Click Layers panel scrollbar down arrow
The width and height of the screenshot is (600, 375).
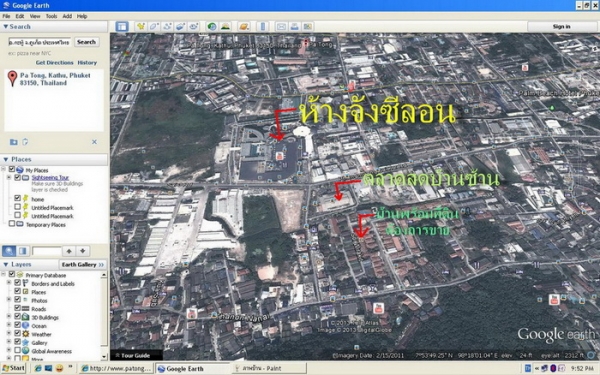104,357
